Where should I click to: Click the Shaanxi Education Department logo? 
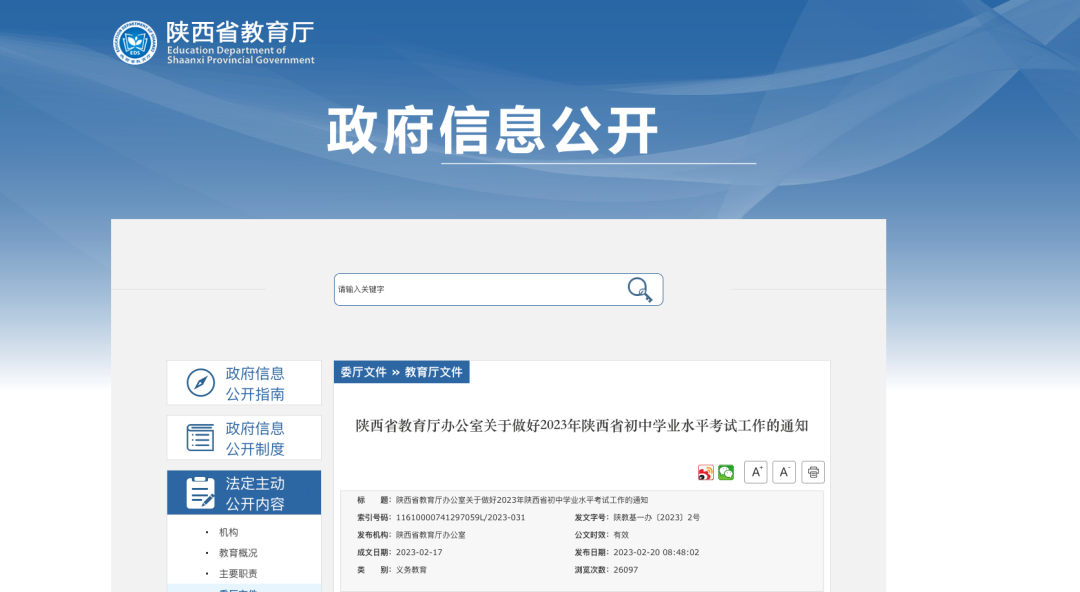tap(135, 43)
